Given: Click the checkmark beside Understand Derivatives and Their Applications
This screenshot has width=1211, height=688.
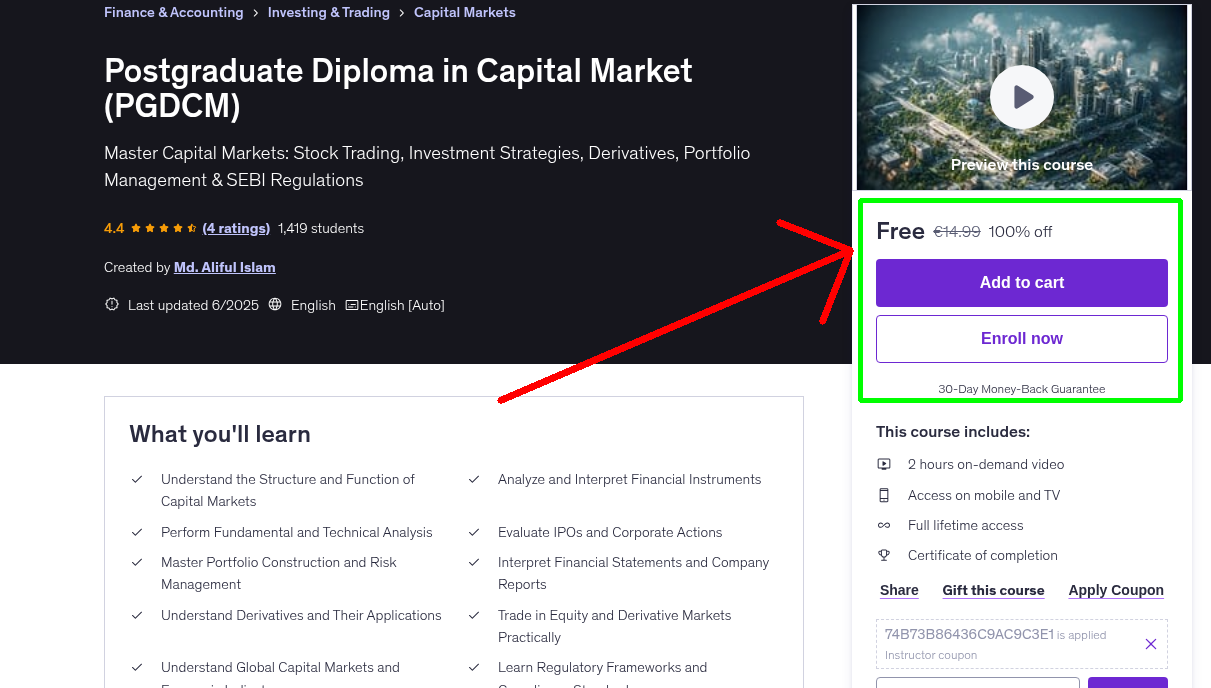Looking at the screenshot, I should (x=137, y=615).
